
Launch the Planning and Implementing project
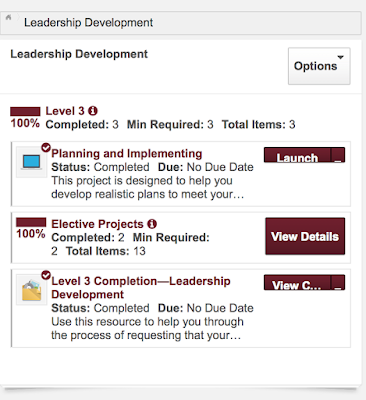tap(297, 155)
